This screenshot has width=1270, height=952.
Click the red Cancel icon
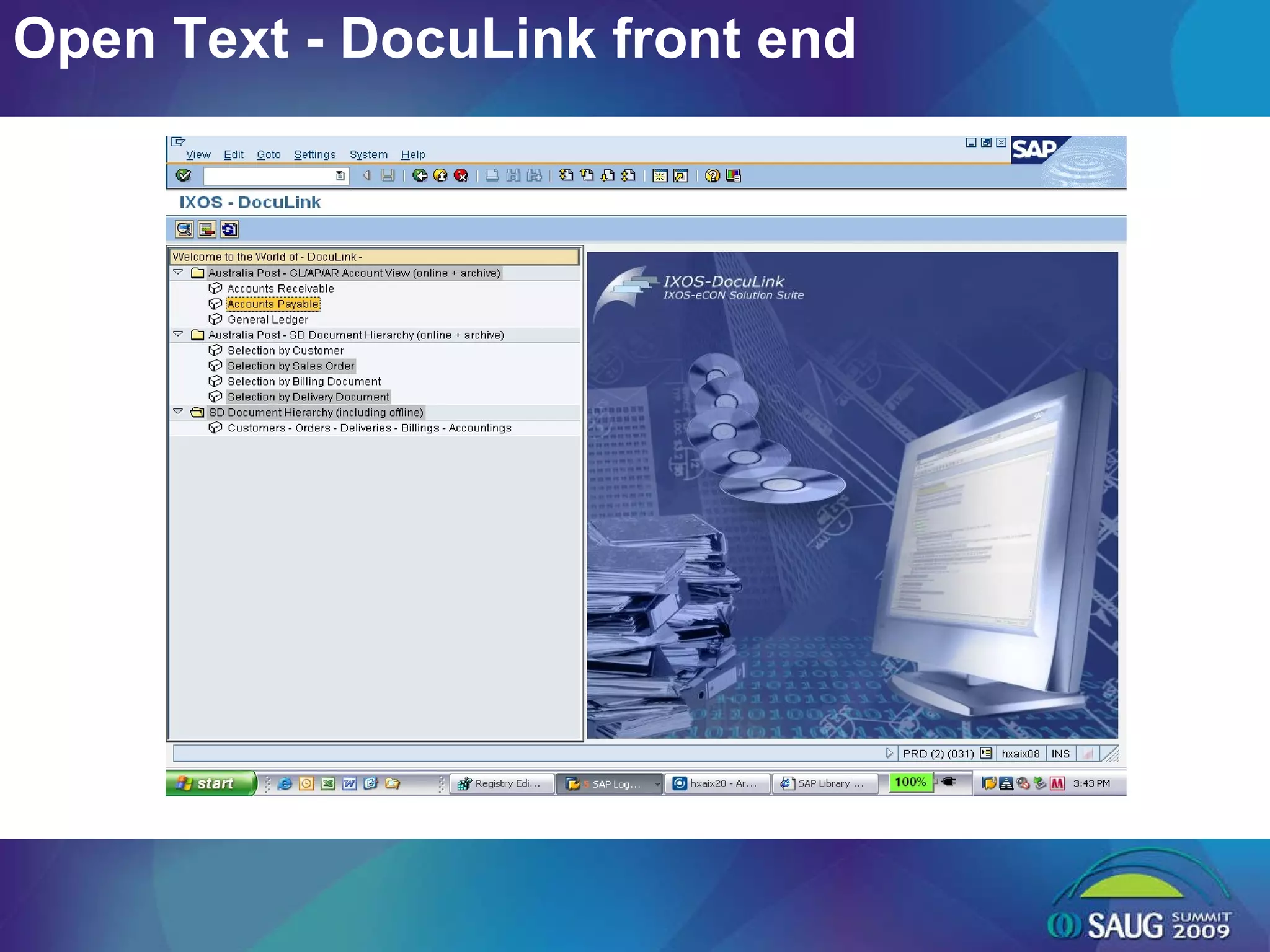(x=461, y=175)
